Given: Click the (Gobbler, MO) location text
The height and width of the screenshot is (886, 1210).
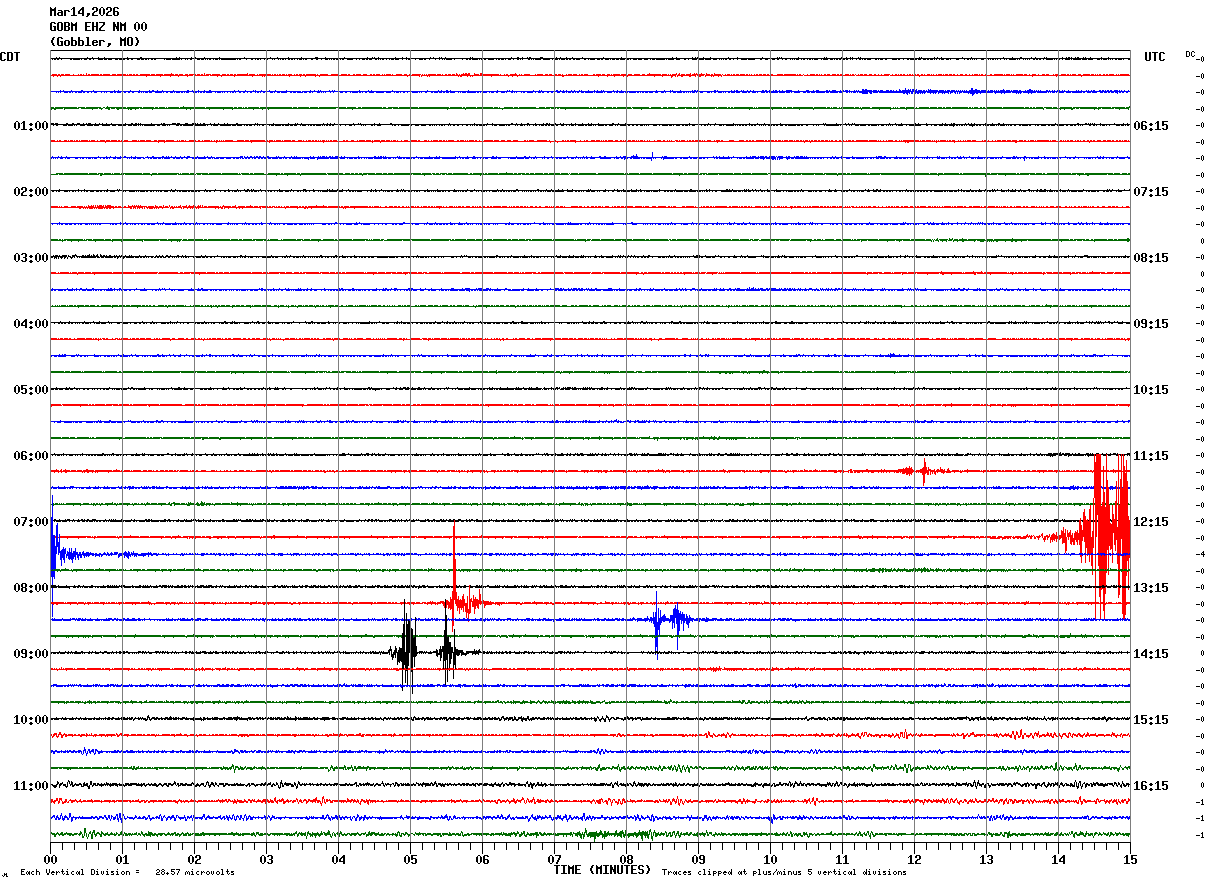Looking at the screenshot, I should pos(95,42).
